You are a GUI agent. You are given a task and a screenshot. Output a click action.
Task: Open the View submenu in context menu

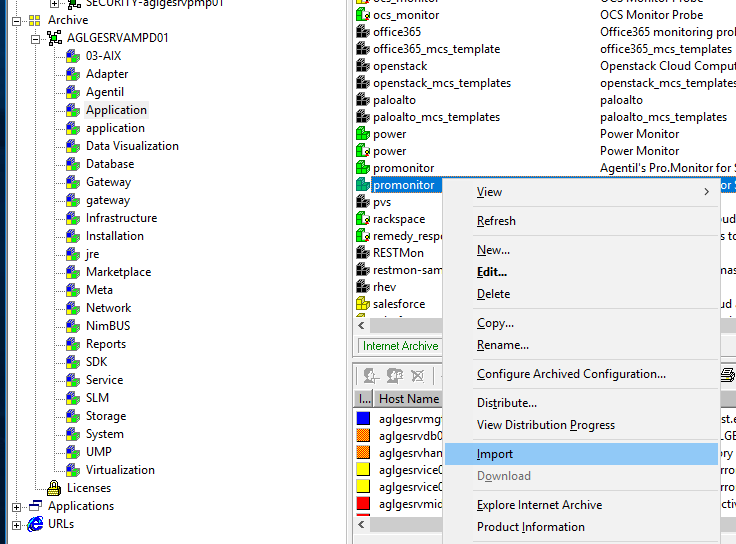tap(489, 192)
